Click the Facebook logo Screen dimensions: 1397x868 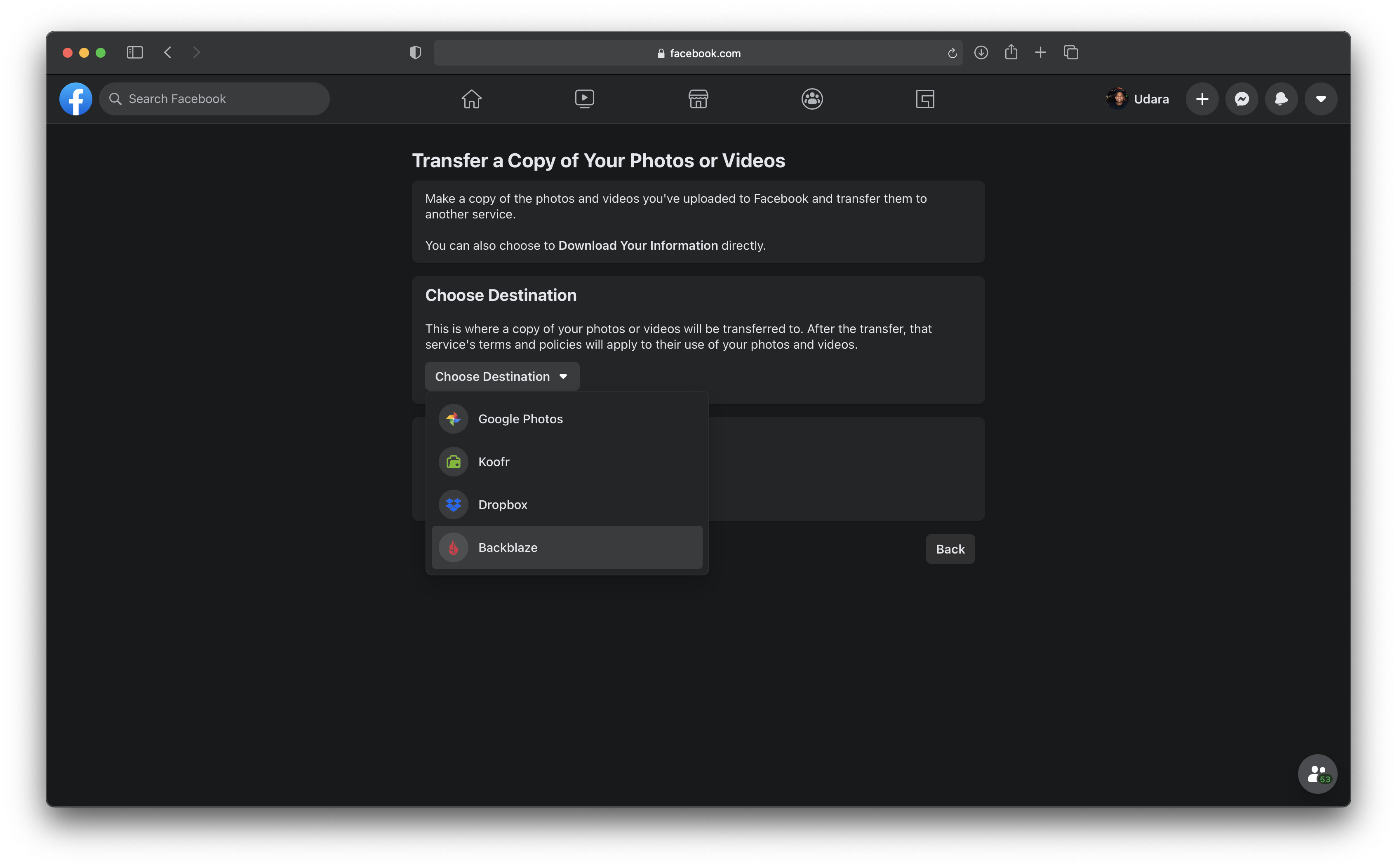(x=76, y=99)
